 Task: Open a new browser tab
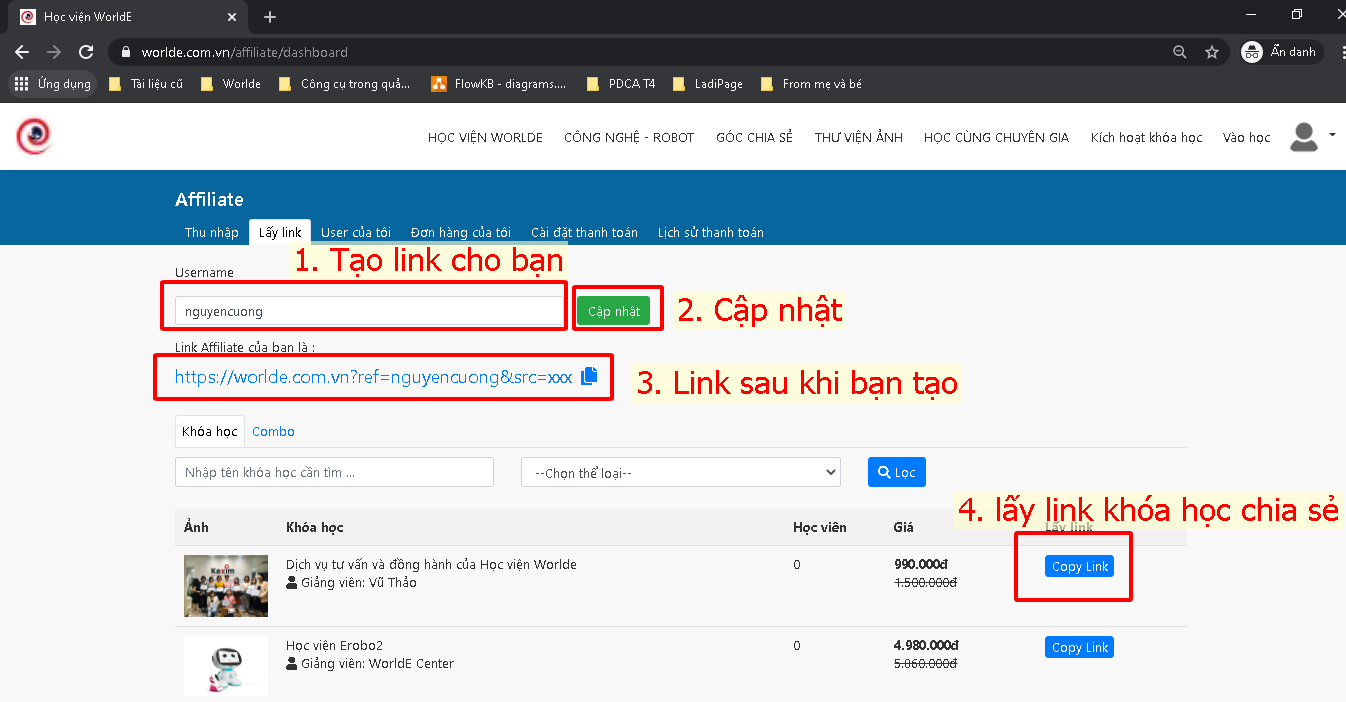pyautogui.click(x=270, y=17)
